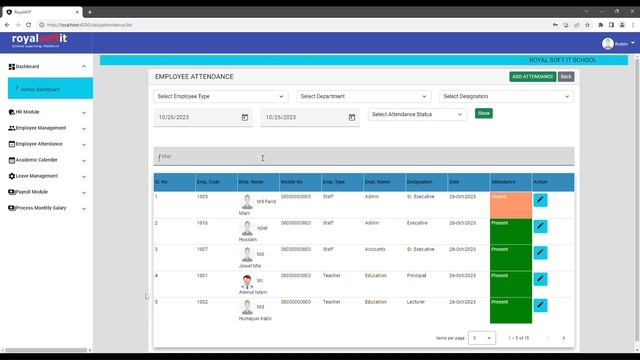This screenshot has height=360, width=640.
Task: Open the browser extensions puzzle icon
Action: pyautogui.click(x=600, y=25)
